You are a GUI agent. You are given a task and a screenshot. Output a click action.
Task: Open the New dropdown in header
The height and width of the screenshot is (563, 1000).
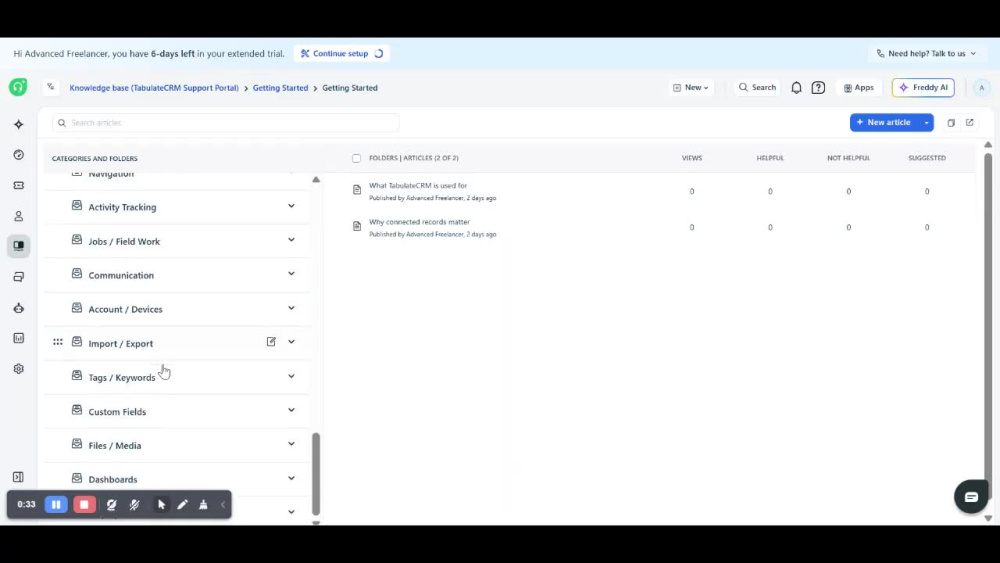(691, 87)
